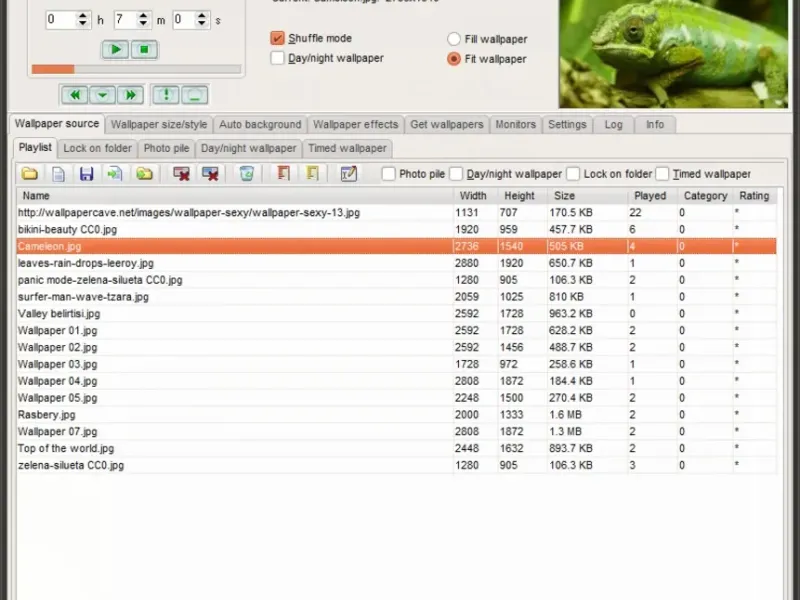Open the Settings tab
The width and height of the screenshot is (800, 600).
pos(567,124)
